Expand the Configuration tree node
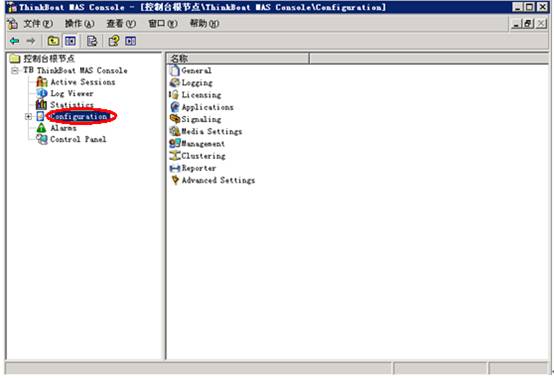554x379 pixels. pyautogui.click(x=28, y=117)
